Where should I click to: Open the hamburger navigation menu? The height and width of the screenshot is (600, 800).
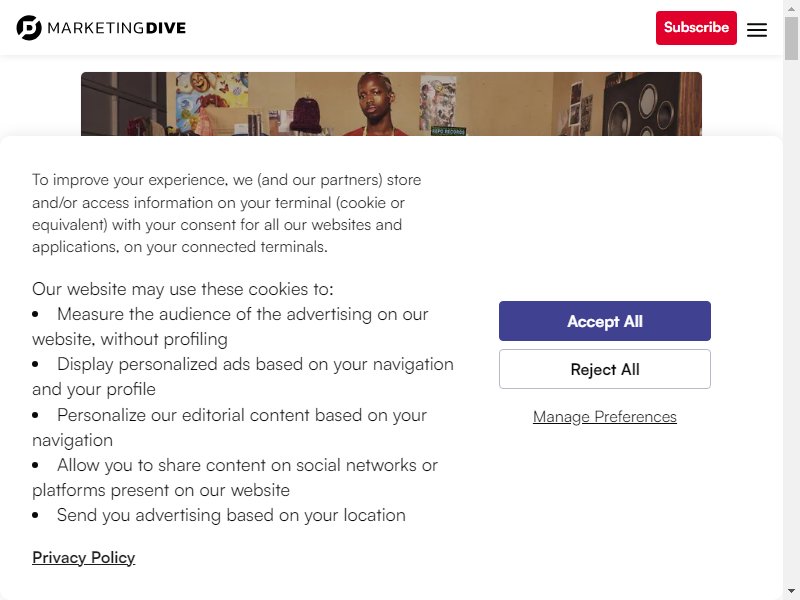coord(757,30)
